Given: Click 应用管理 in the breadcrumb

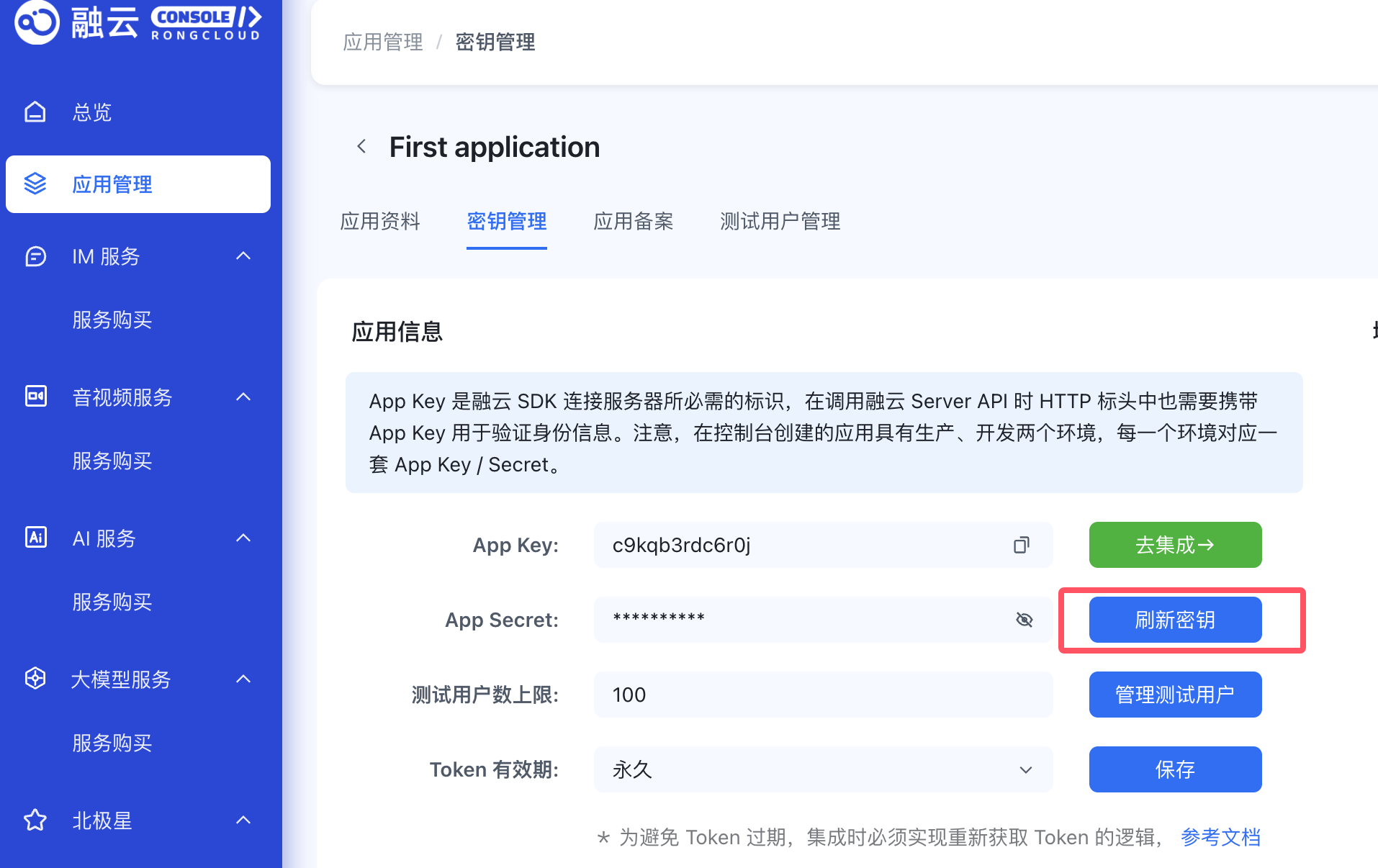Looking at the screenshot, I should pos(383,42).
